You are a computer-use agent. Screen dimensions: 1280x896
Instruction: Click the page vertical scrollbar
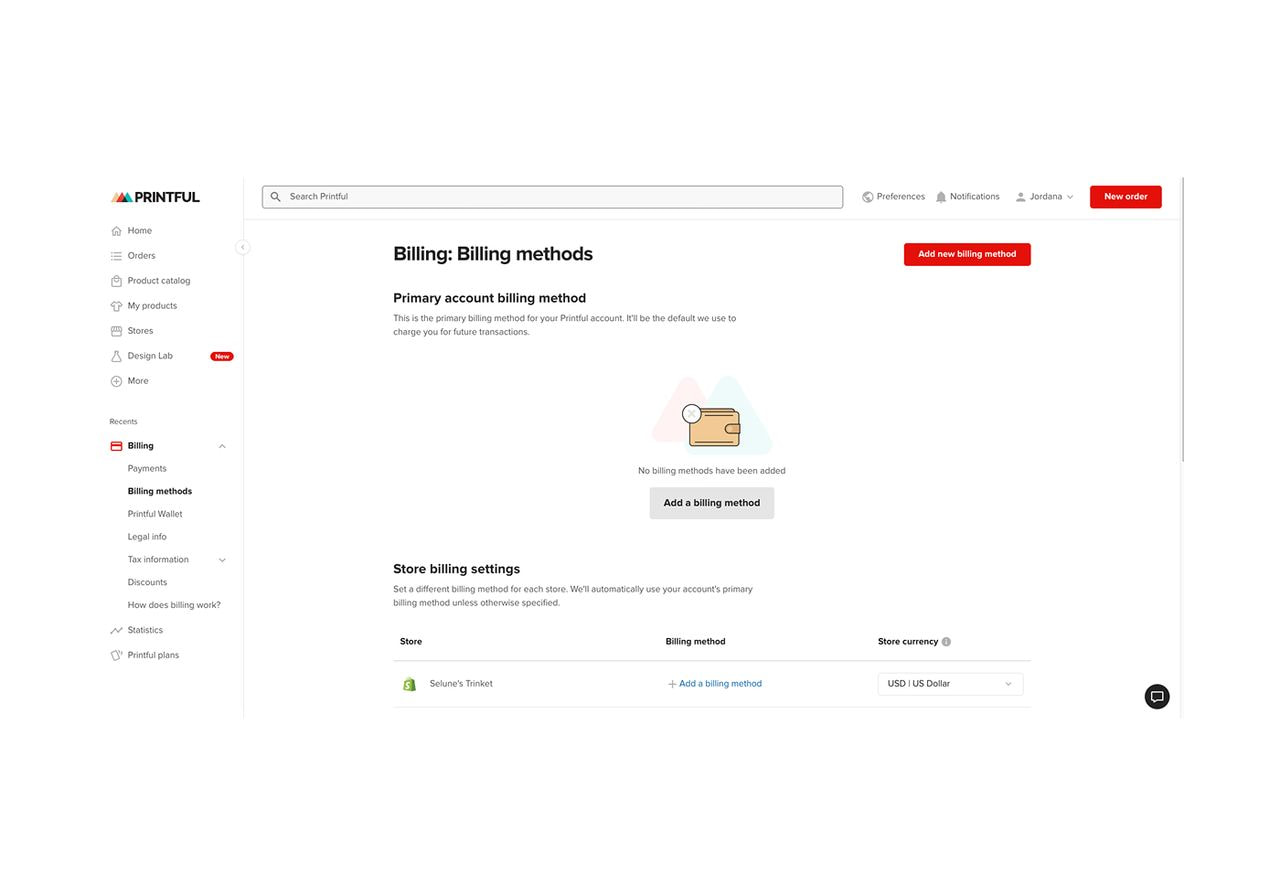click(1182, 320)
